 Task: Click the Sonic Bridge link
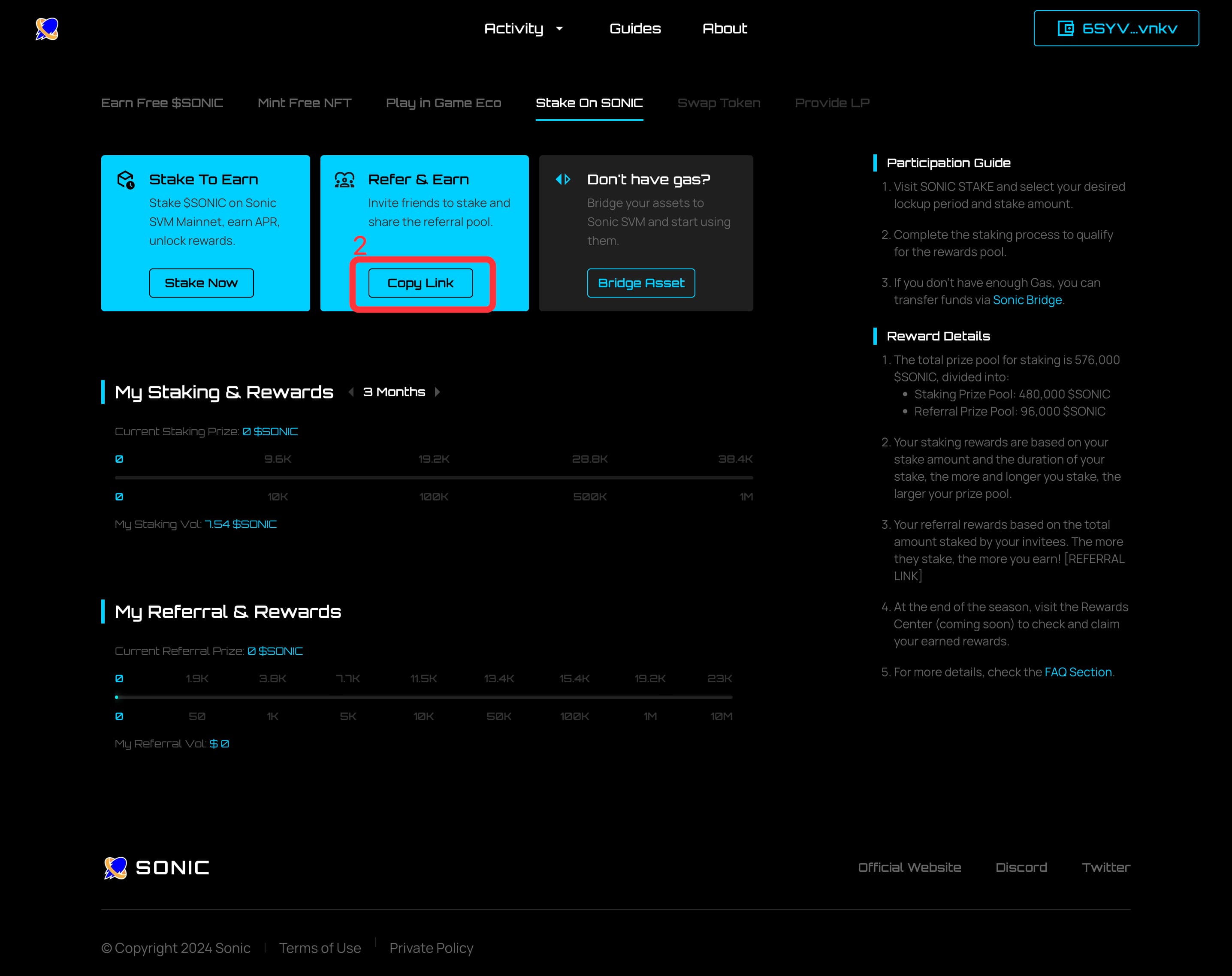tap(1027, 300)
